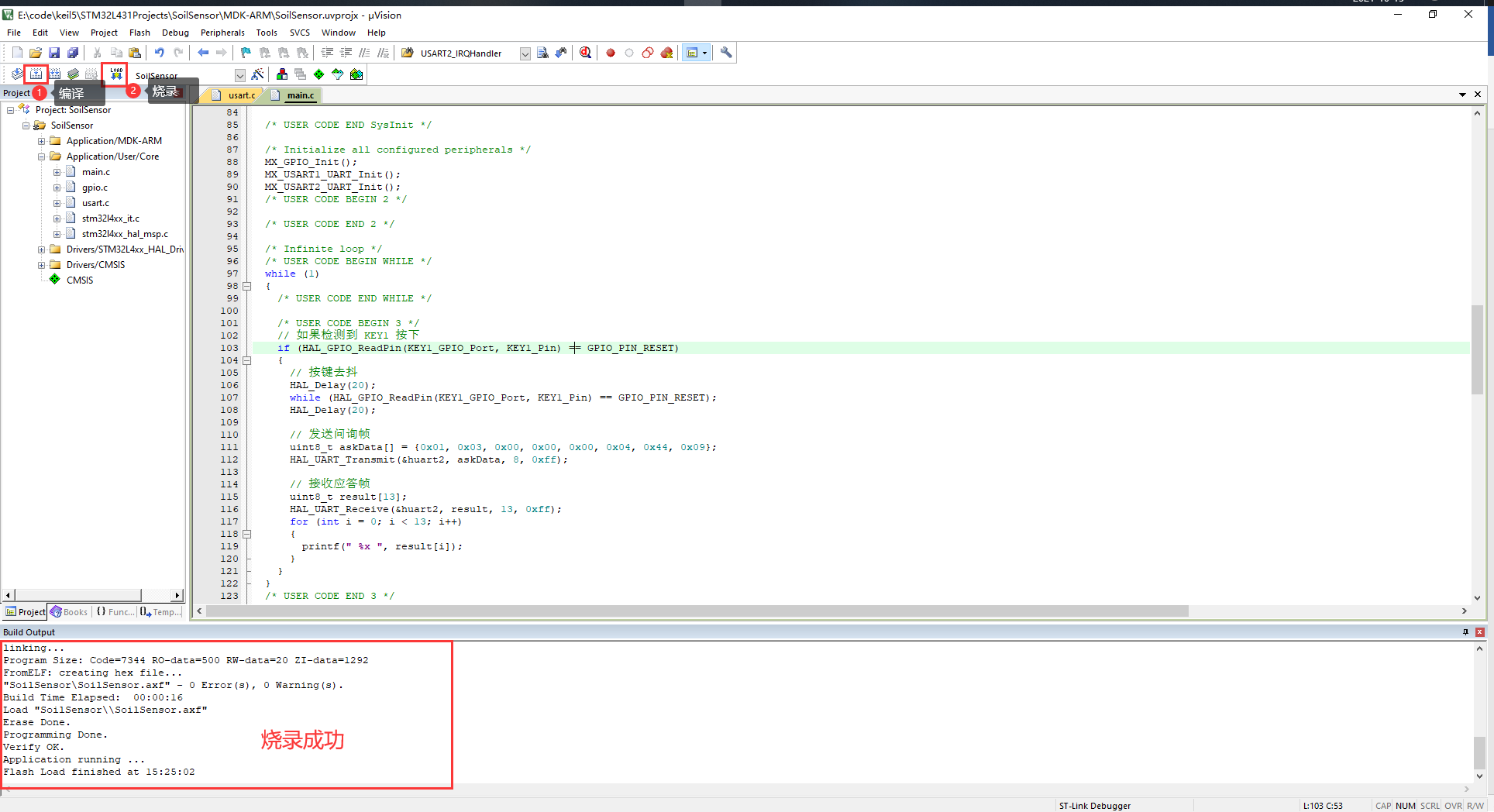The image size is (1494, 812).
Task: Start the debug session icon
Action: [585, 53]
